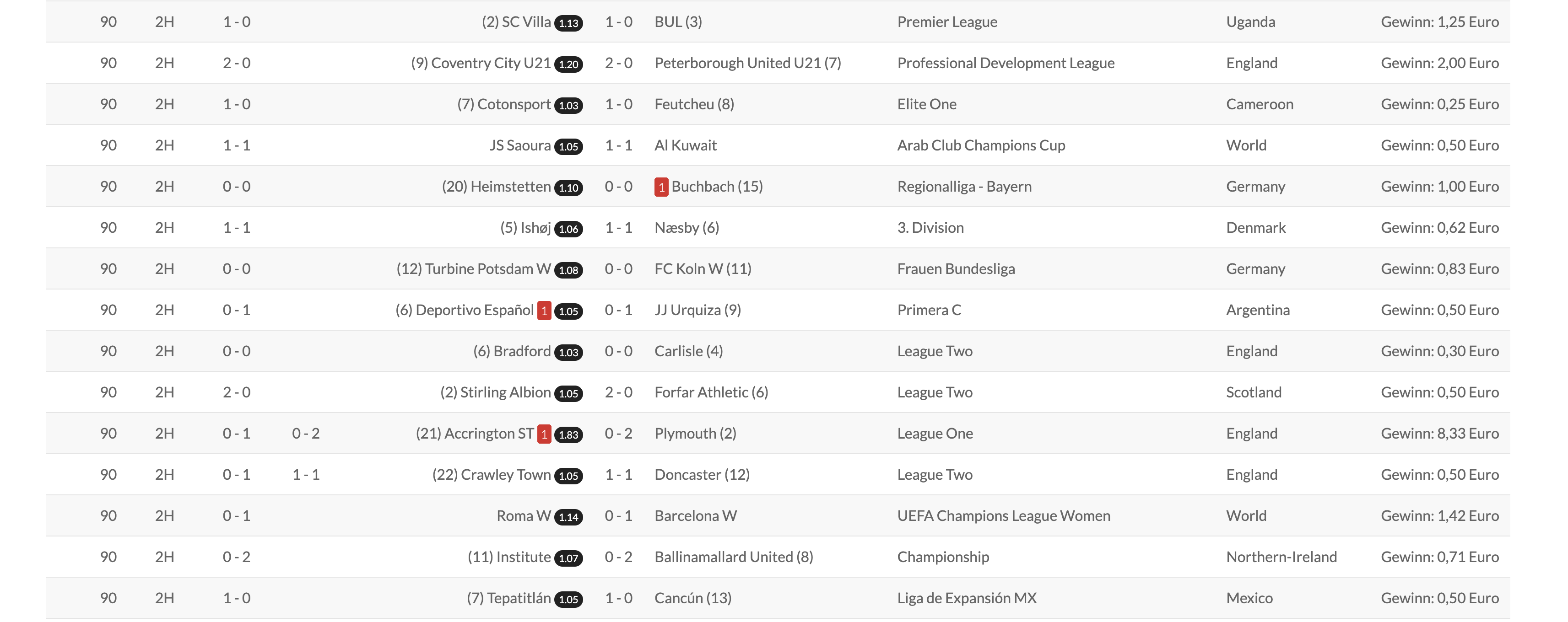The width and height of the screenshot is (1568, 622).
Task: Click the 1.83 odds badge for Accrington ST
Action: 568,435
